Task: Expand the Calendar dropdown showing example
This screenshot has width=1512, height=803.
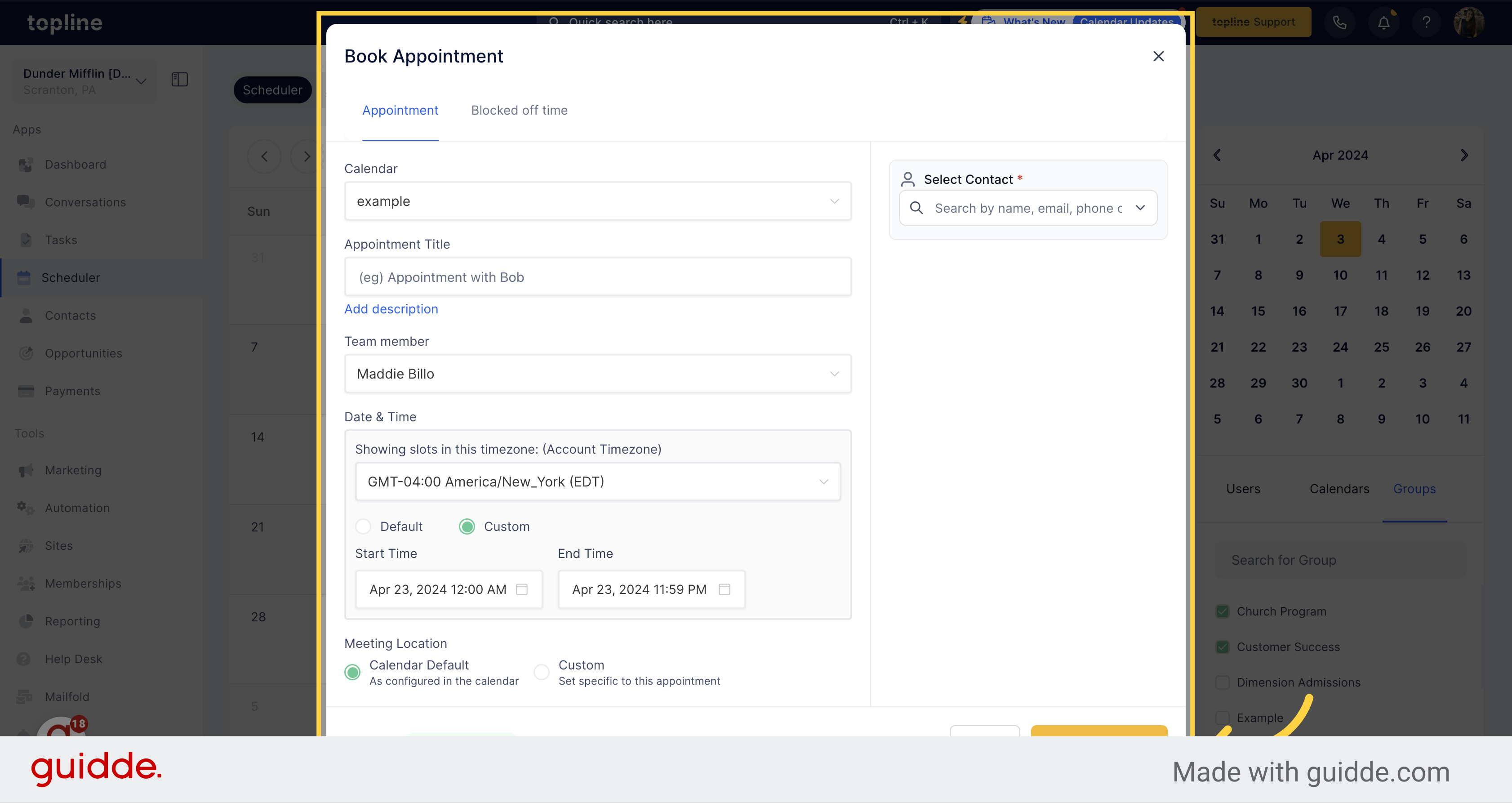Action: click(597, 201)
